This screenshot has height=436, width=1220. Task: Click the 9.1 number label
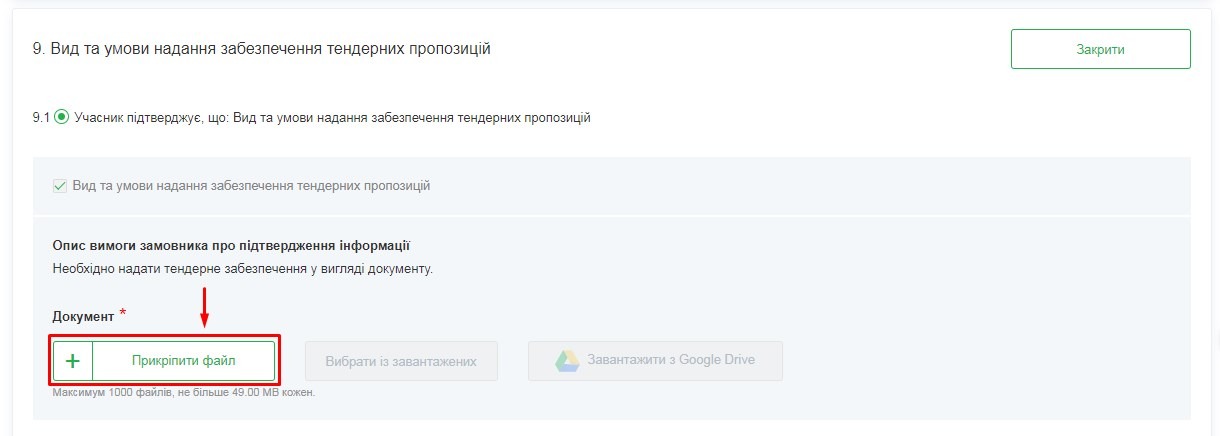[41, 118]
